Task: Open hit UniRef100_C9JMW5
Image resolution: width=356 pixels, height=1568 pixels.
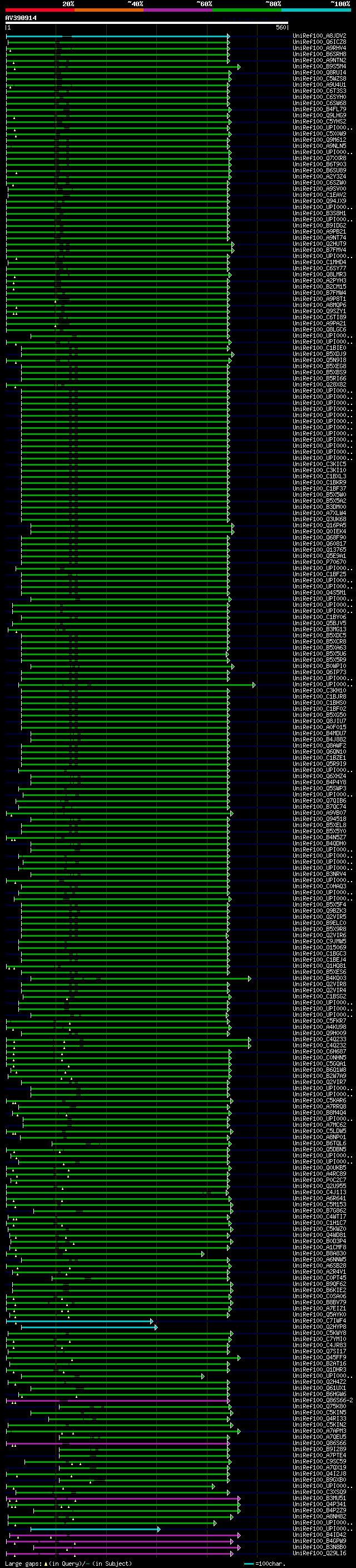Action: point(319,941)
